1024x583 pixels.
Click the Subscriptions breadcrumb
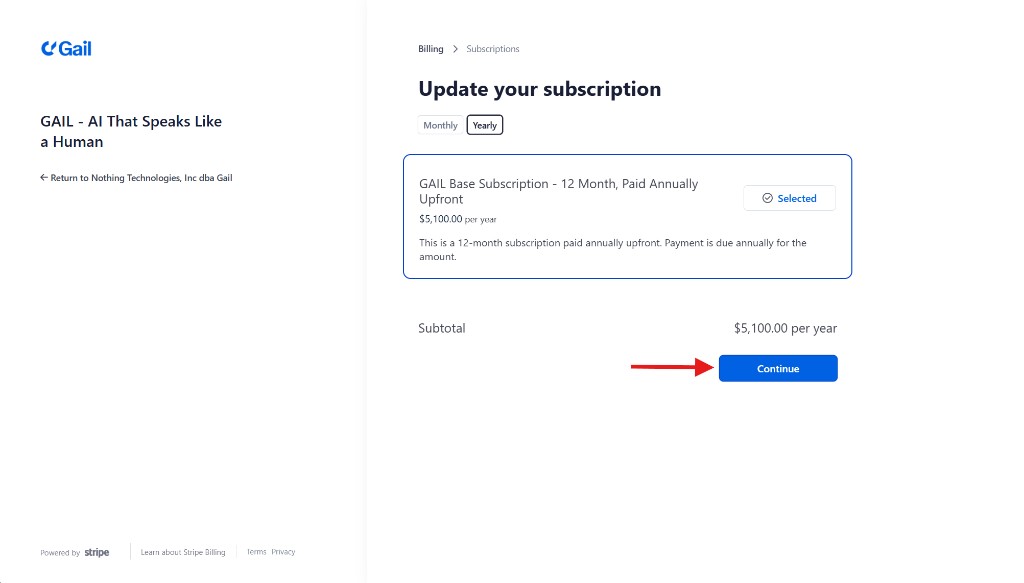tap(493, 48)
